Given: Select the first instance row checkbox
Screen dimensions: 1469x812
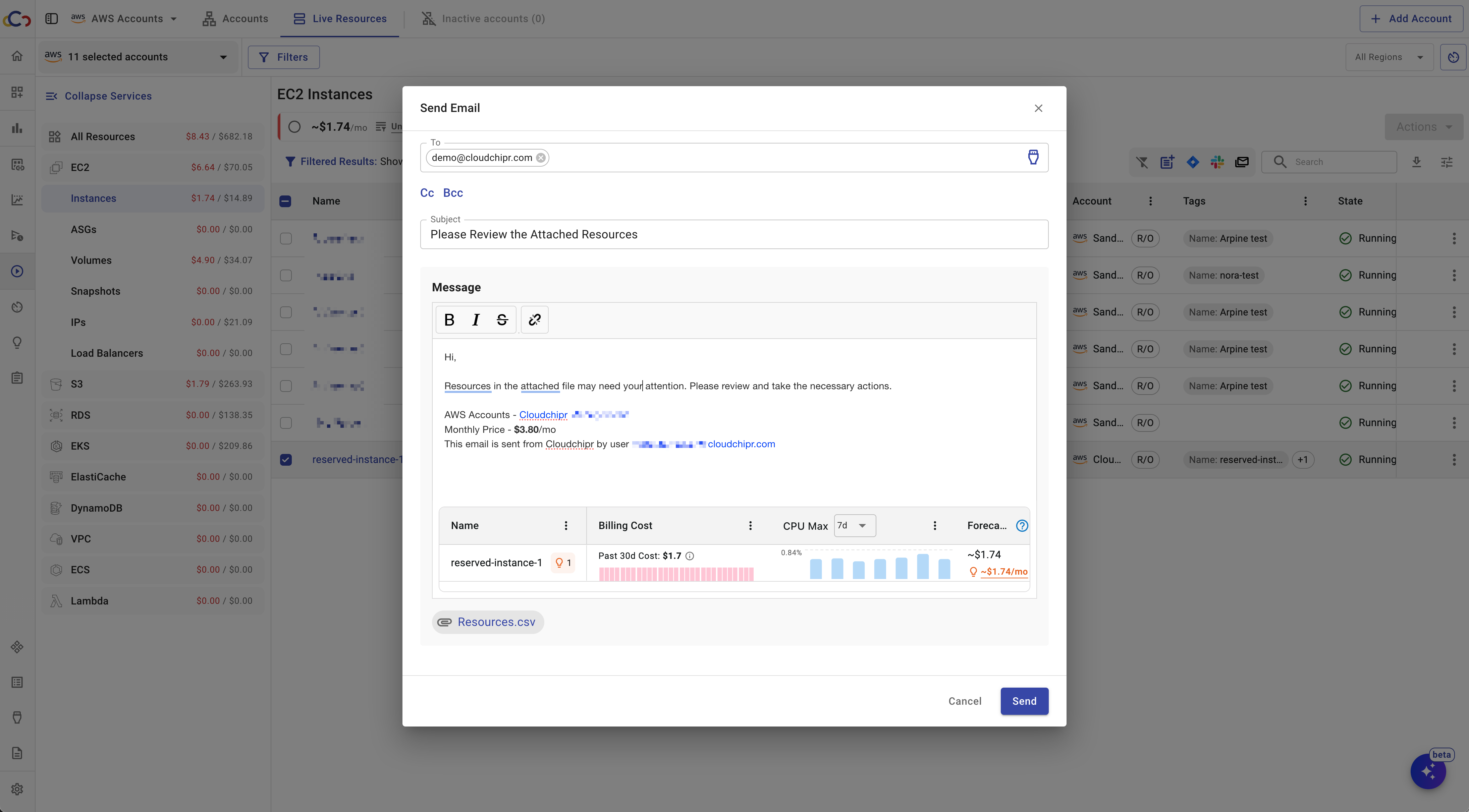Looking at the screenshot, I should pyautogui.click(x=286, y=238).
